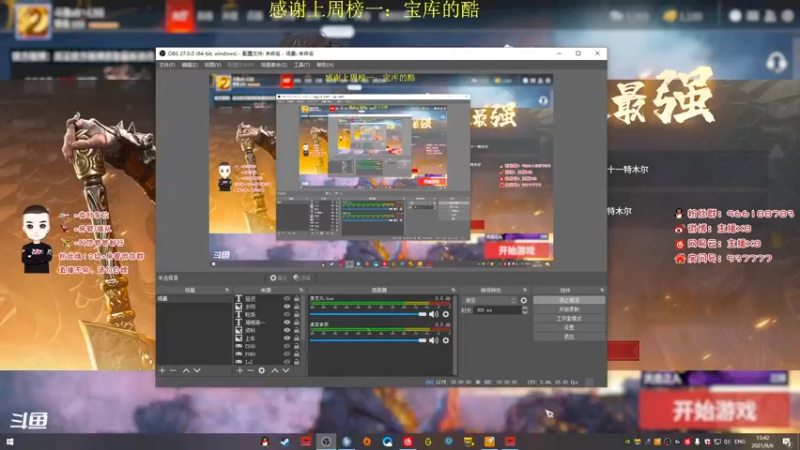The width and height of the screenshot is (800, 450).
Task: Click the filters button next to properties
Action: click(x=302, y=278)
